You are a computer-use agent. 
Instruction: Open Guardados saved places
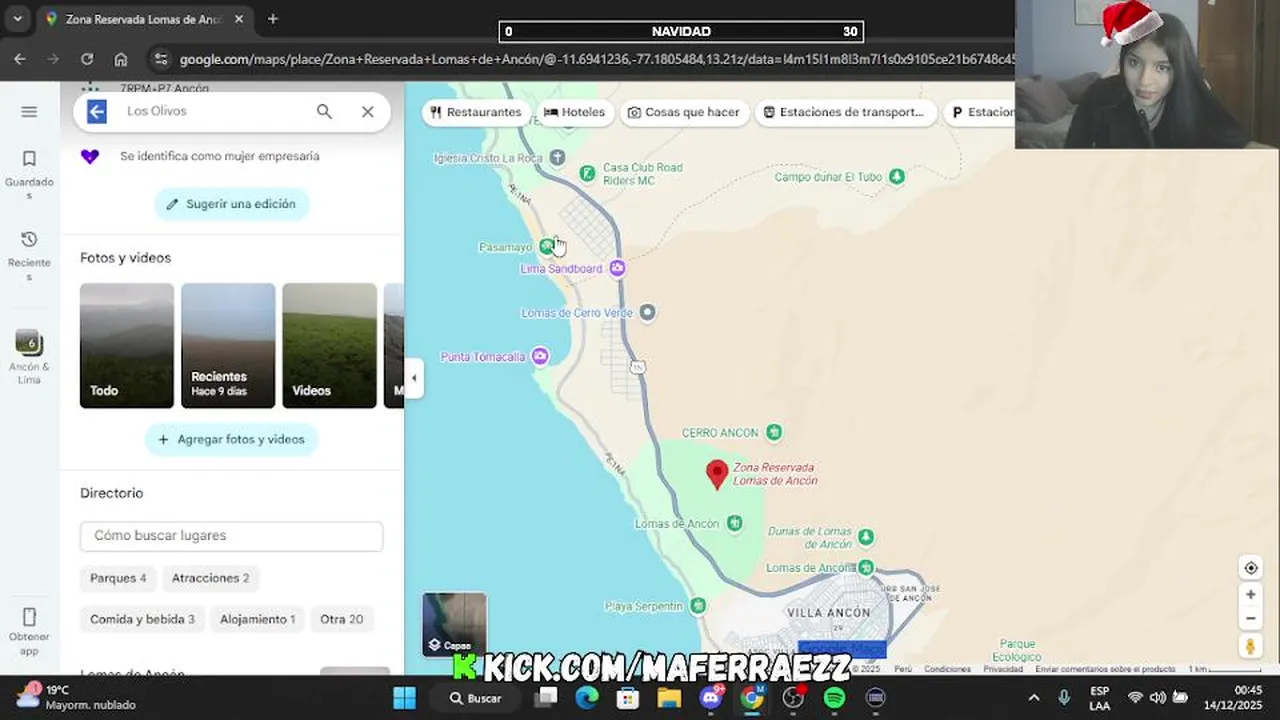[29, 175]
